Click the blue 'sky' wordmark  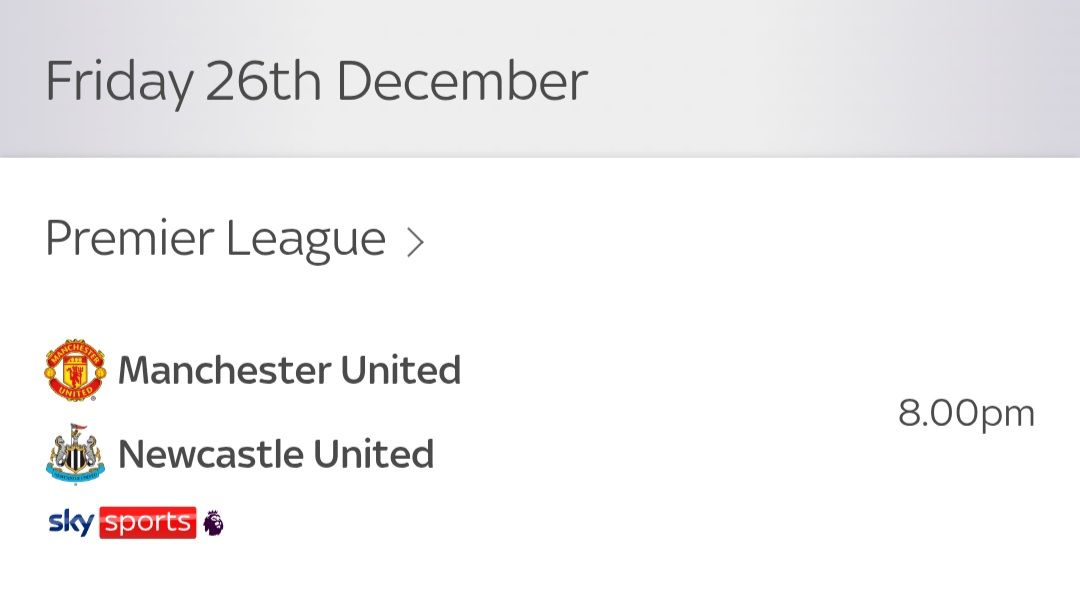click(x=72, y=522)
